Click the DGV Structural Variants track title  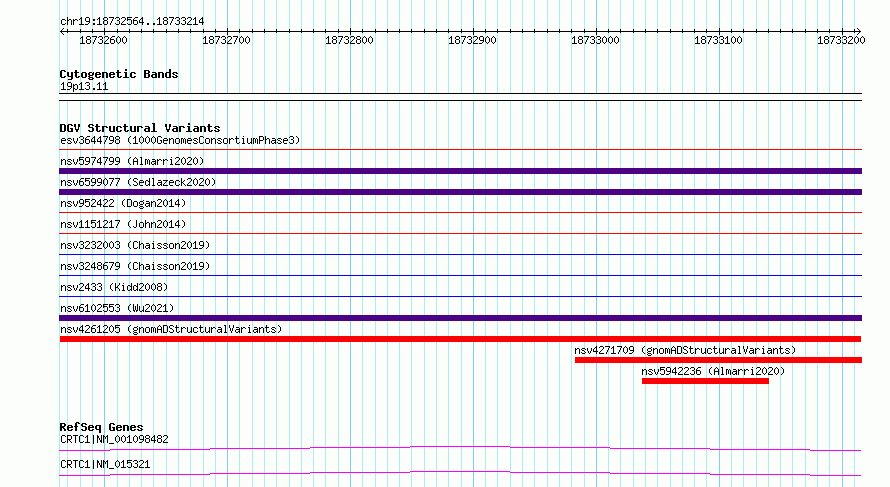(x=140, y=128)
